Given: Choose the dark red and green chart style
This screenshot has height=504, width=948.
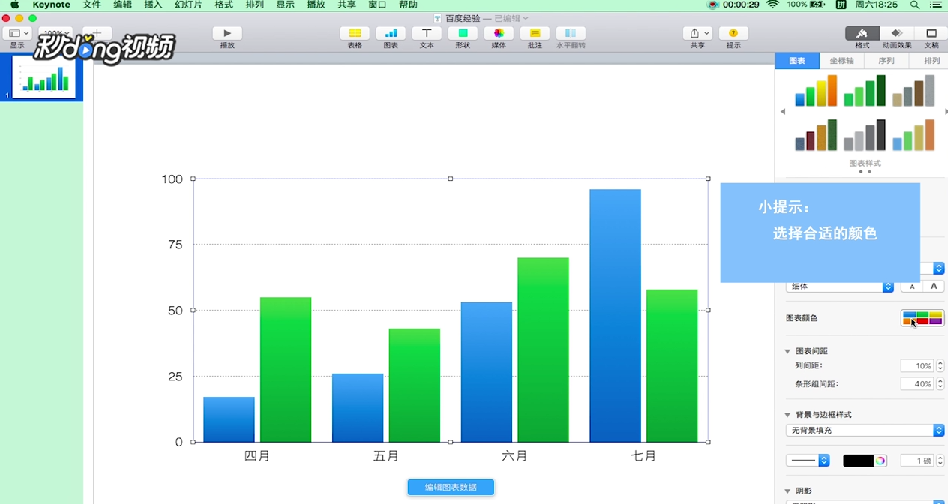Looking at the screenshot, I should [816, 135].
